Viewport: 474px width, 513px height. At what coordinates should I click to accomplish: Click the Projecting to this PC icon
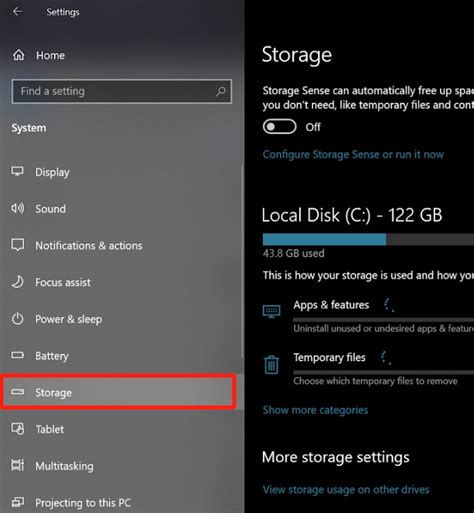click(18, 502)
